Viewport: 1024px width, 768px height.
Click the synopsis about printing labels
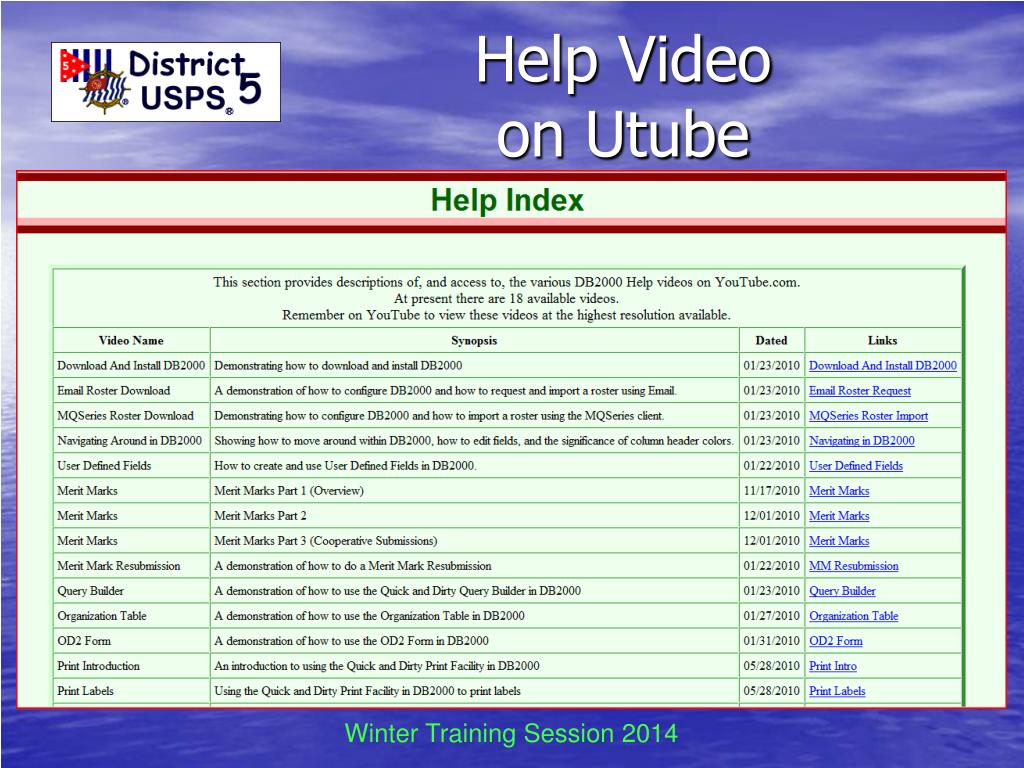tap(368, 691)
